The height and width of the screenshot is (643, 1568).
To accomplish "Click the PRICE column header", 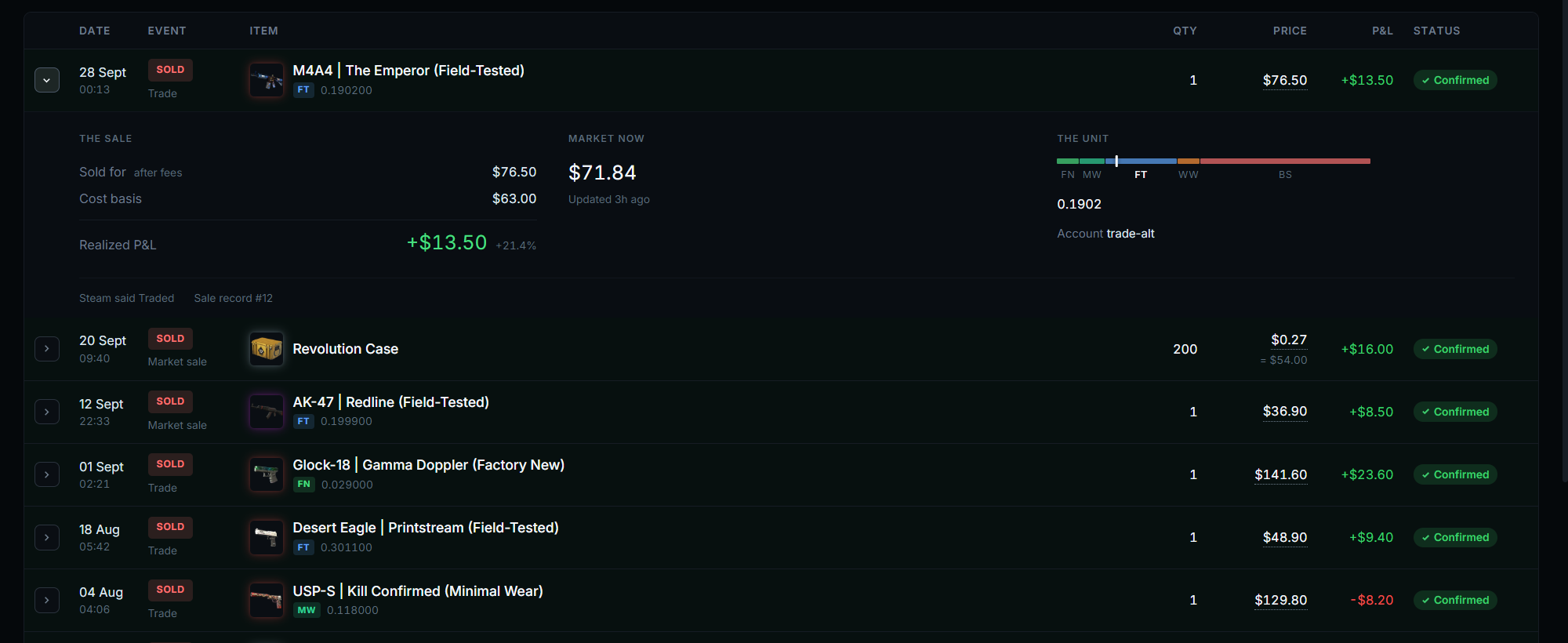I will [1290, 31].
